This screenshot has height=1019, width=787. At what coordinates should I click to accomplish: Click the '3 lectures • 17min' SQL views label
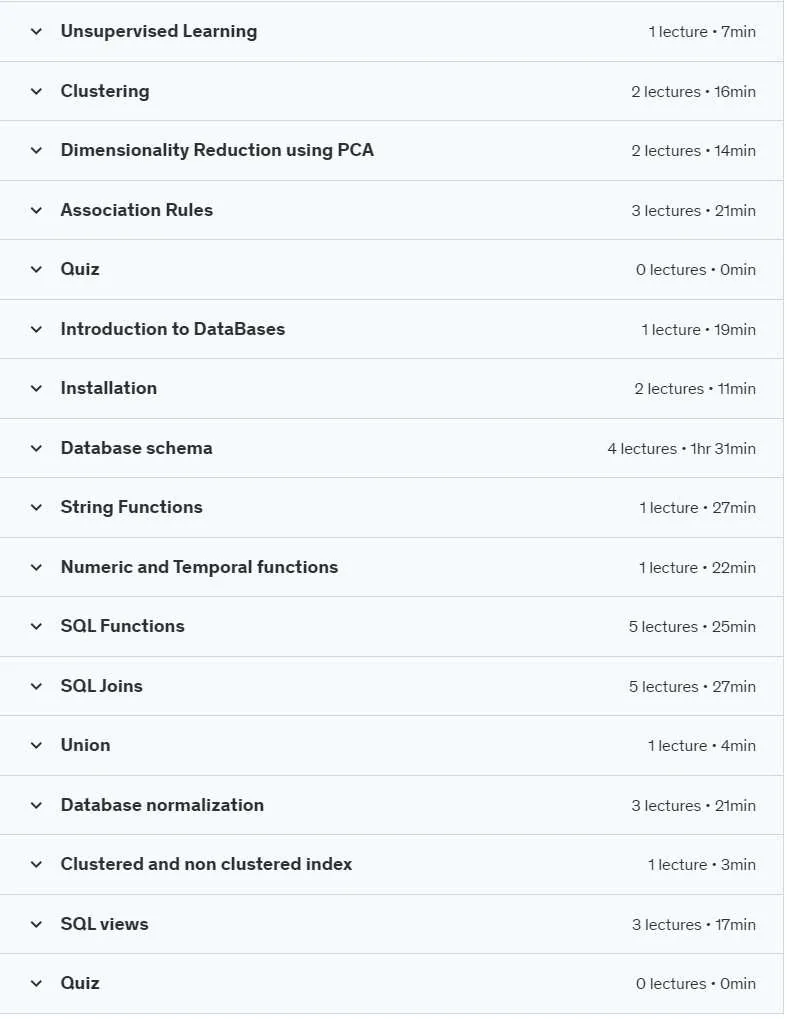click(693, 924)
